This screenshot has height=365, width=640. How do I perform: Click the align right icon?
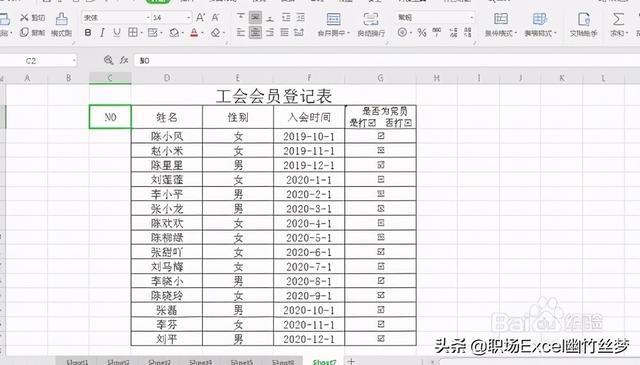click(x=270, y=32)
